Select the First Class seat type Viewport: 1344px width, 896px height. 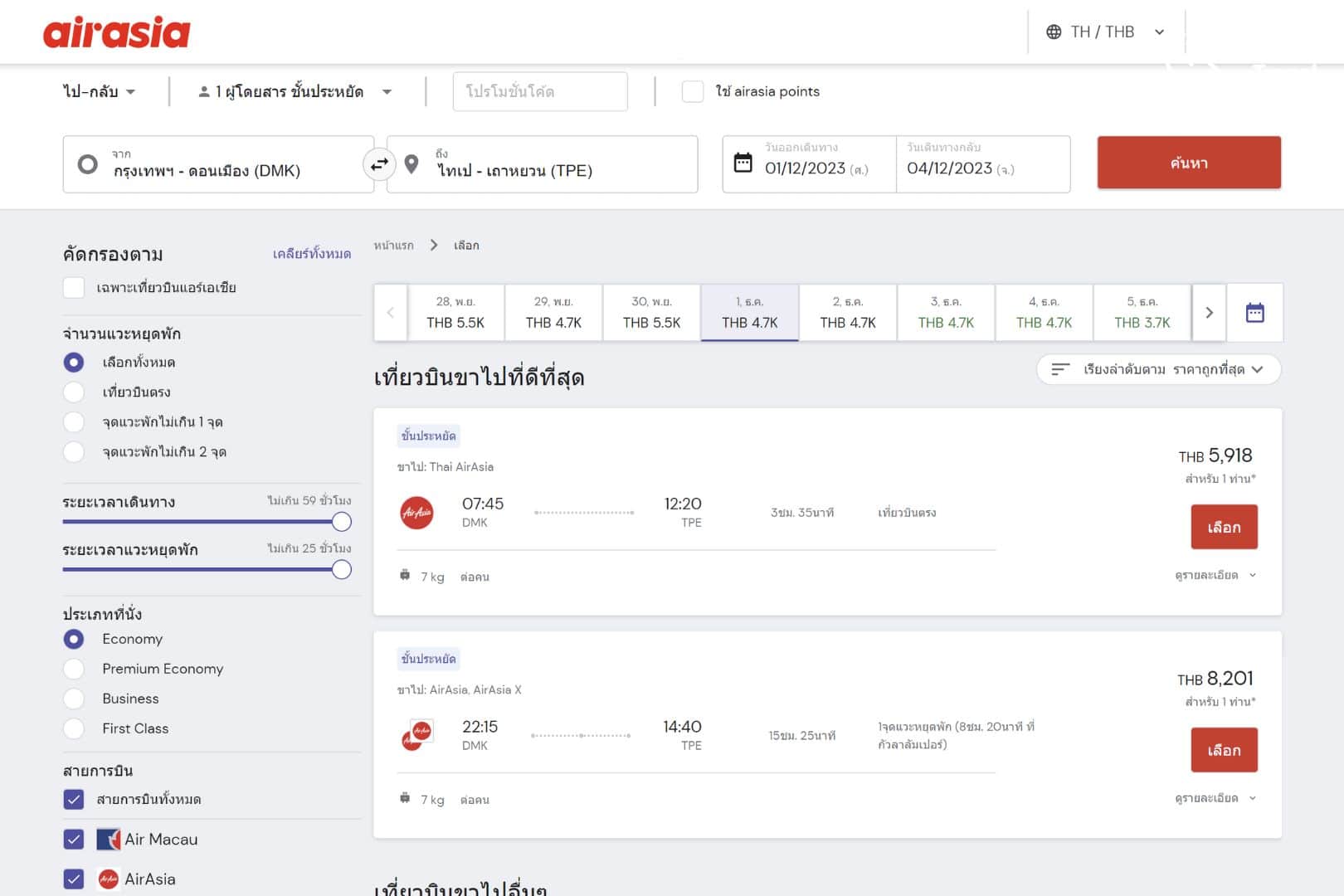coord(74,728)
